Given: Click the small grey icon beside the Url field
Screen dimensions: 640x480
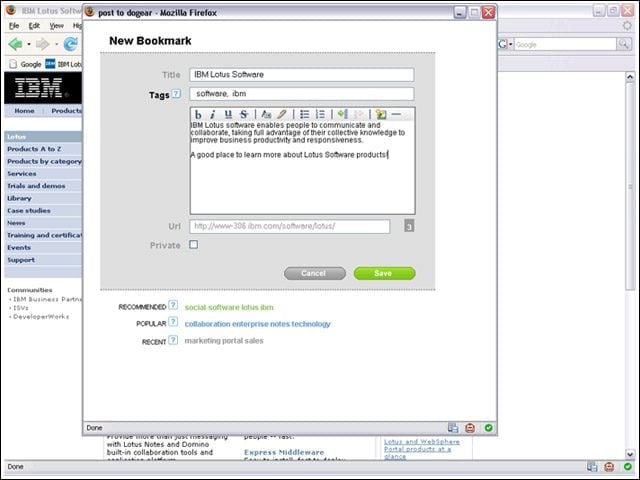Looking at the screenshot, I should [409, 226].
